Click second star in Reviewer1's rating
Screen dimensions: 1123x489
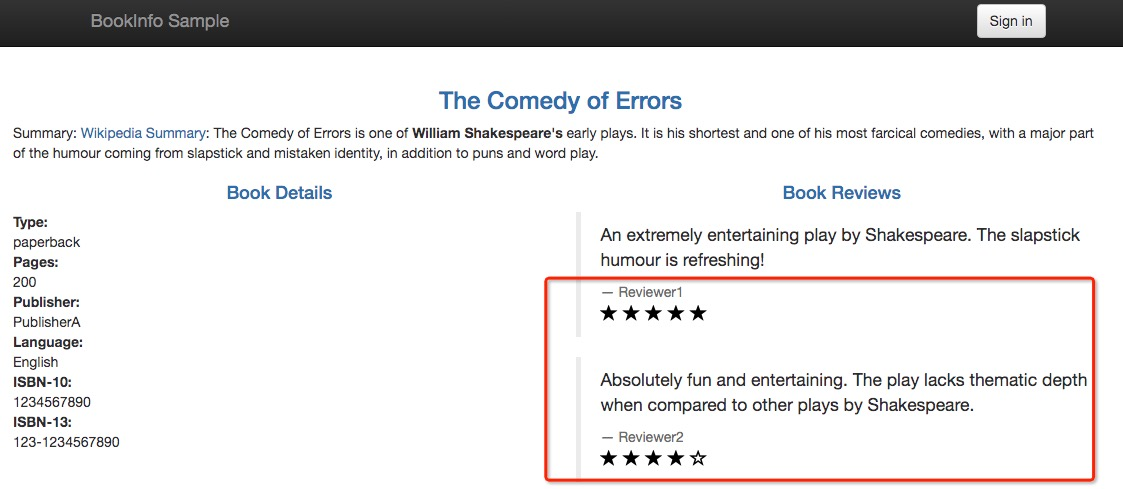click(x=631, y=314)
